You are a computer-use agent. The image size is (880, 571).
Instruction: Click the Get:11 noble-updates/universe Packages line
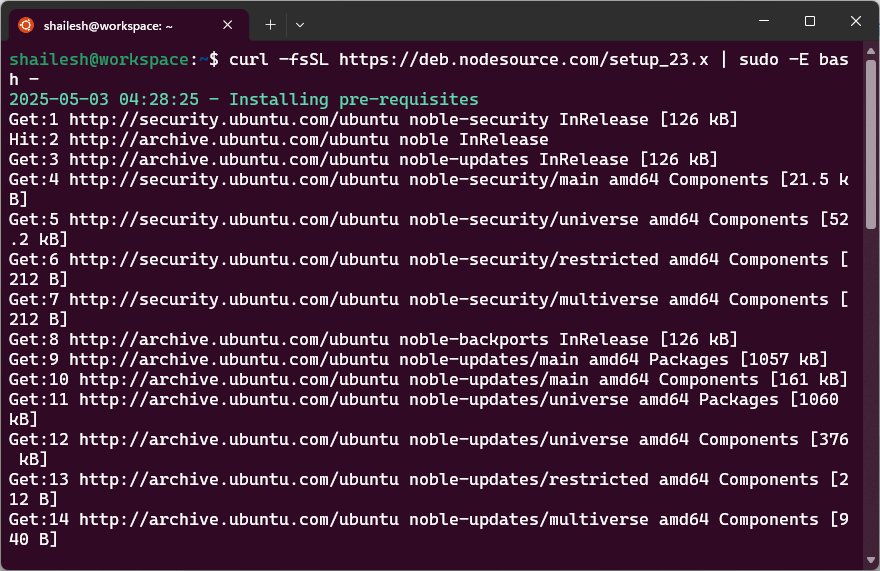[424, 409]
